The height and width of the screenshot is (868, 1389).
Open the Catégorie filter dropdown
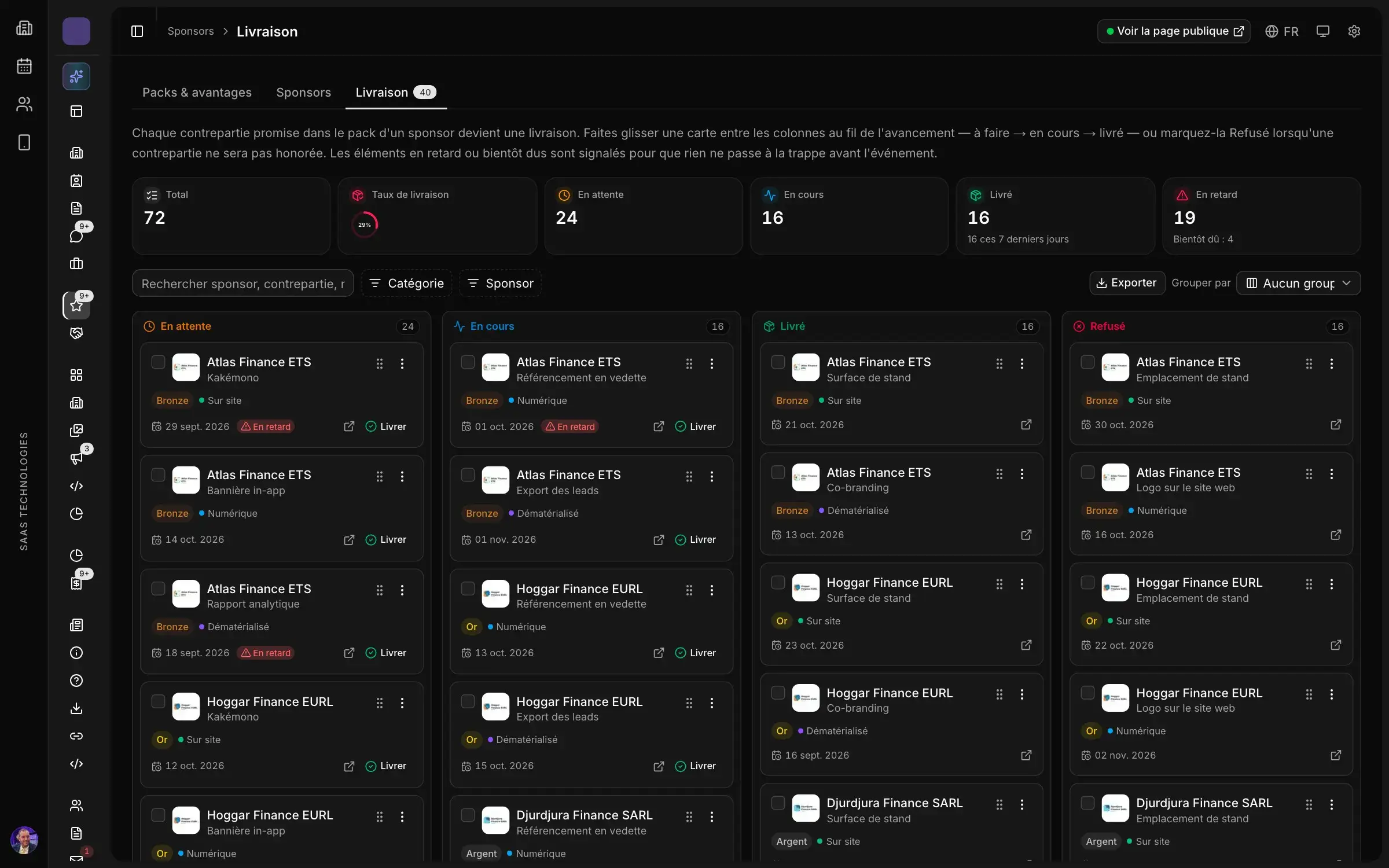coord(407,283)
